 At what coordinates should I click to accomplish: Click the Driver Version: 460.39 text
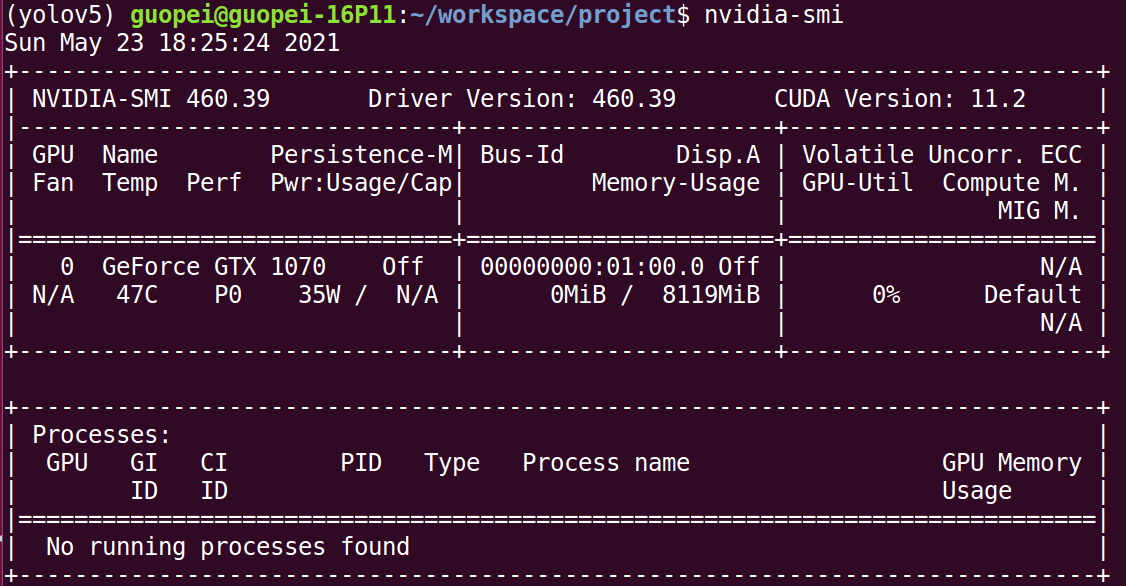click(x=522, y=98)
